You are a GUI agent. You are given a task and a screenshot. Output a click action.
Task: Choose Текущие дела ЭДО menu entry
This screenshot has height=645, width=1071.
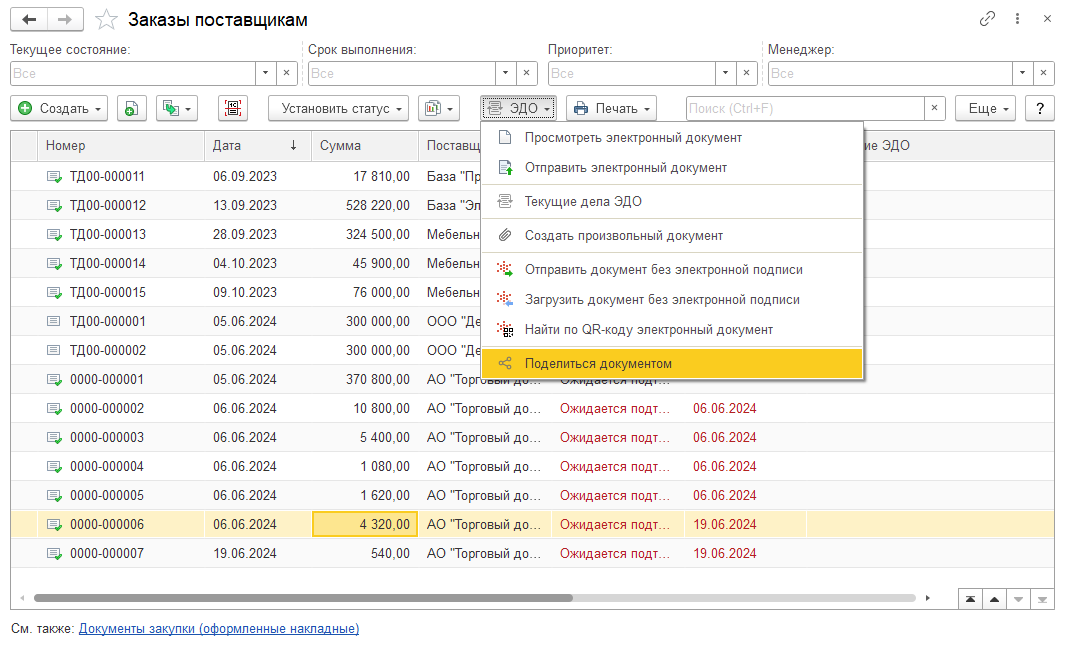pos(671,201)
